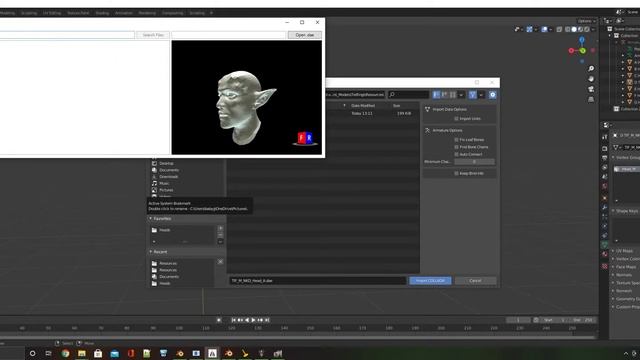Switch to the Shading workspace tab
The image size is (640, 360).
[102, 13]
